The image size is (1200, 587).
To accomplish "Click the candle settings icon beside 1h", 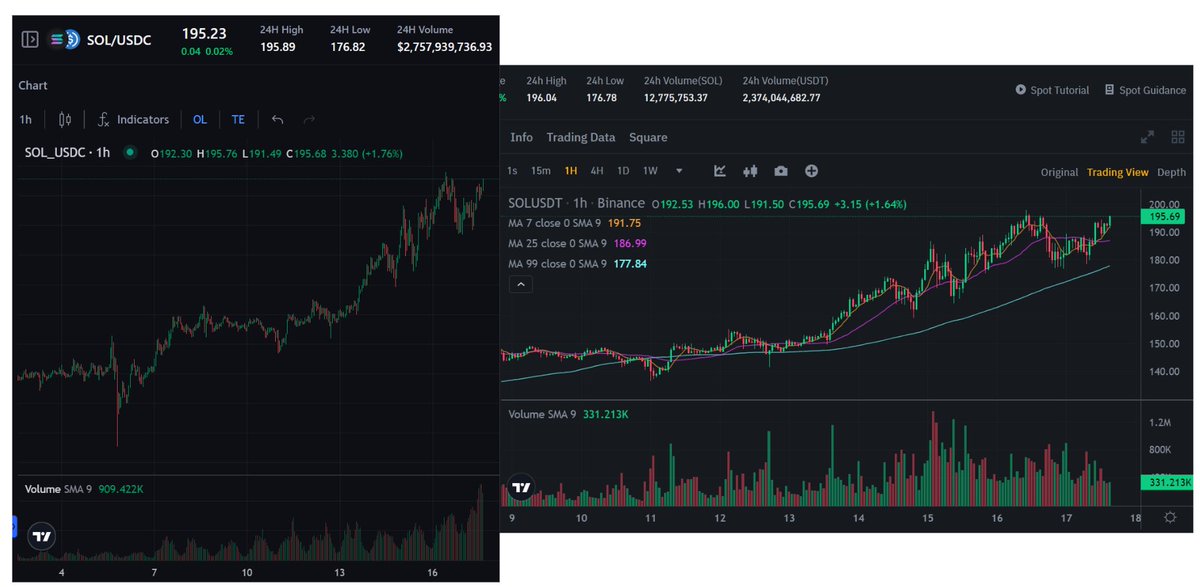I will [62, 119].
